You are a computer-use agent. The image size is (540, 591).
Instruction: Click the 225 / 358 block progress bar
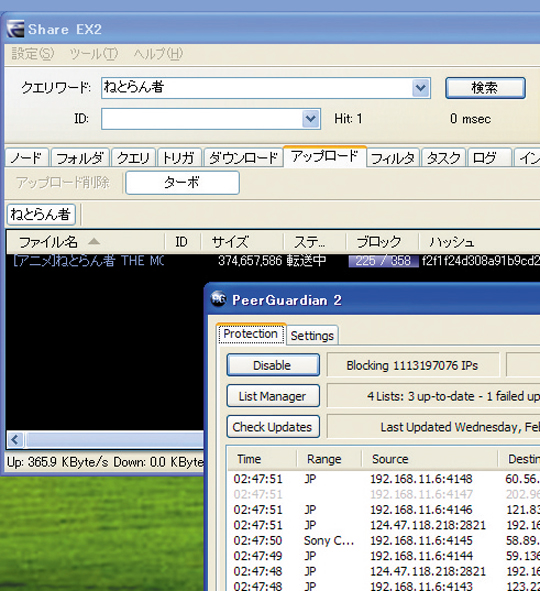tap(383, 261)
